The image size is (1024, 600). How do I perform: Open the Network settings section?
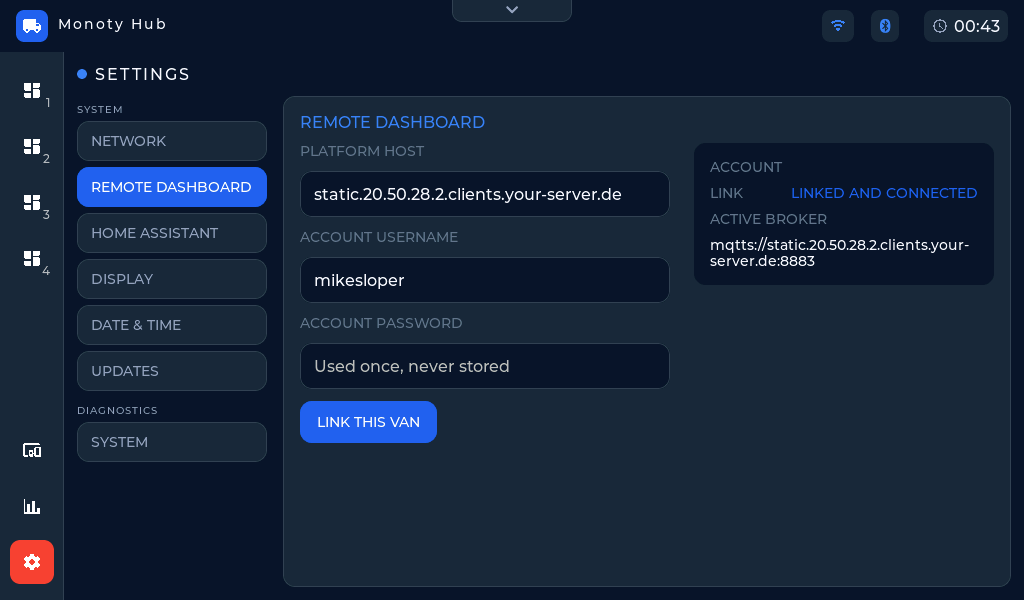(172, 141)
